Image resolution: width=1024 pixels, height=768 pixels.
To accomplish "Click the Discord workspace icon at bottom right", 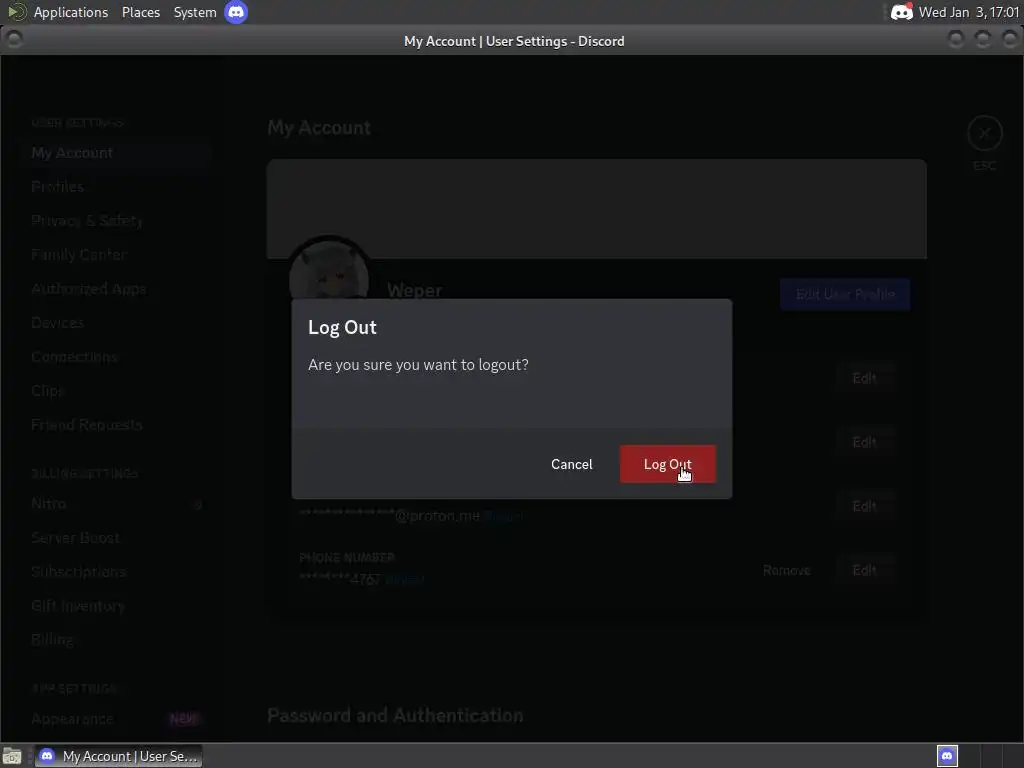I will click(947, 756).
